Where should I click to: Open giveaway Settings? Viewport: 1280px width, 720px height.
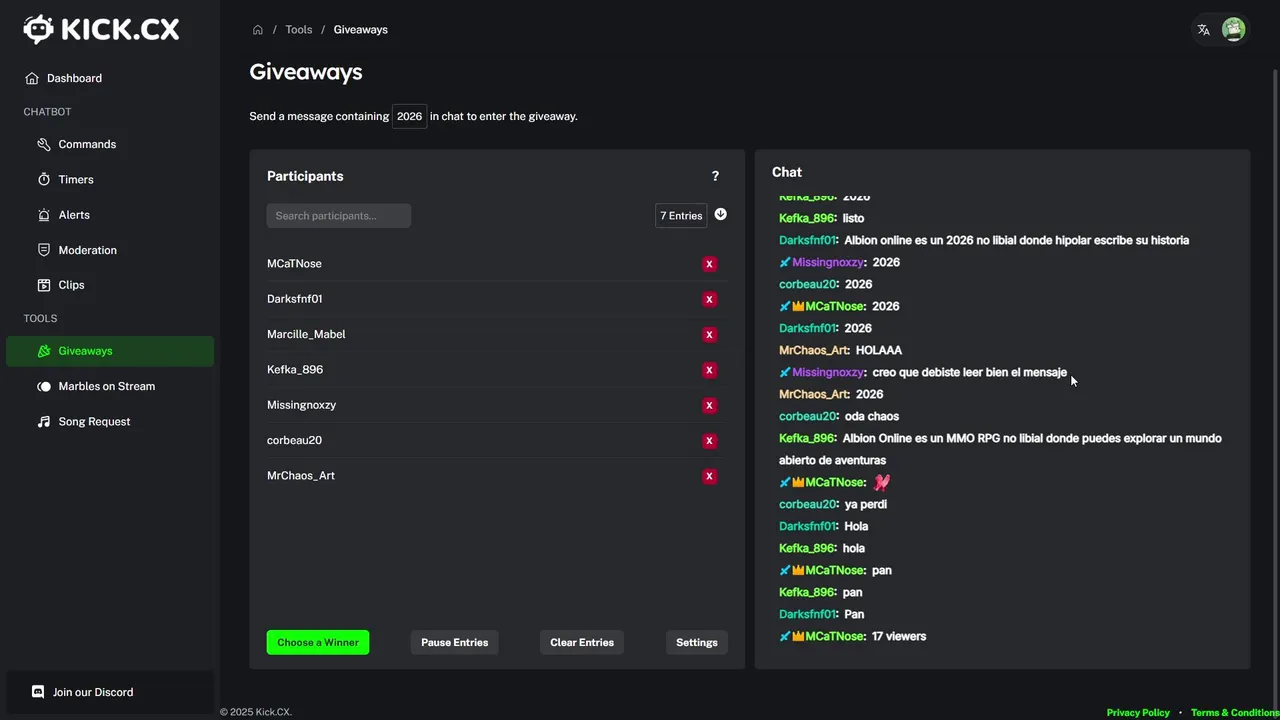point(696,643)
